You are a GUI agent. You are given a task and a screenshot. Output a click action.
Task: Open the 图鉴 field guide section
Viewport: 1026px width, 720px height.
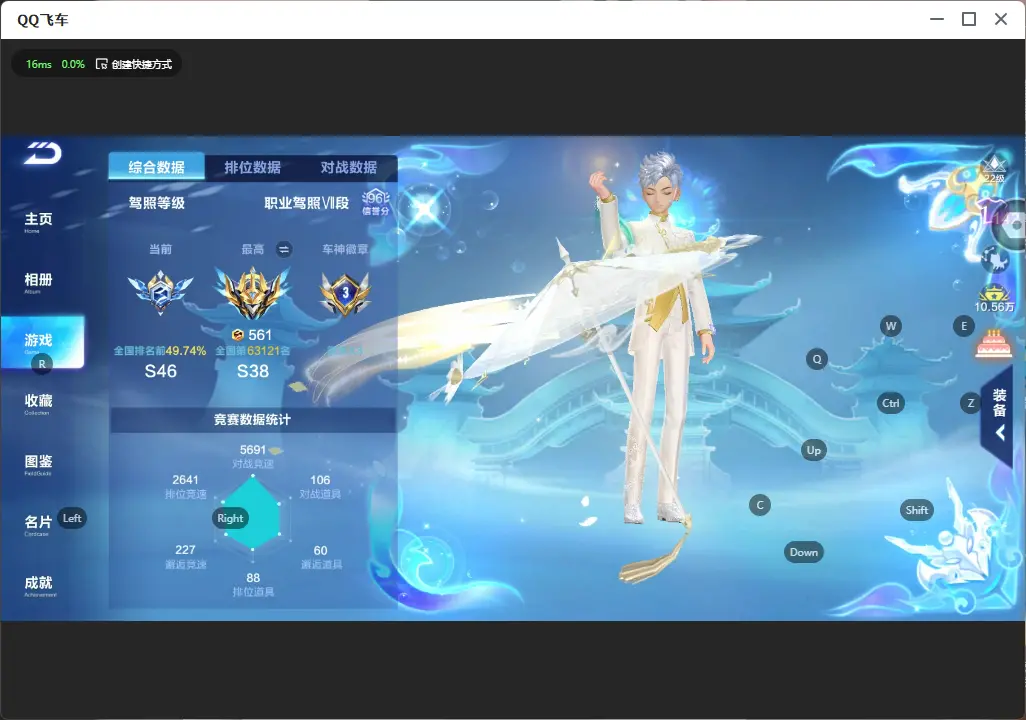(38, 464)
